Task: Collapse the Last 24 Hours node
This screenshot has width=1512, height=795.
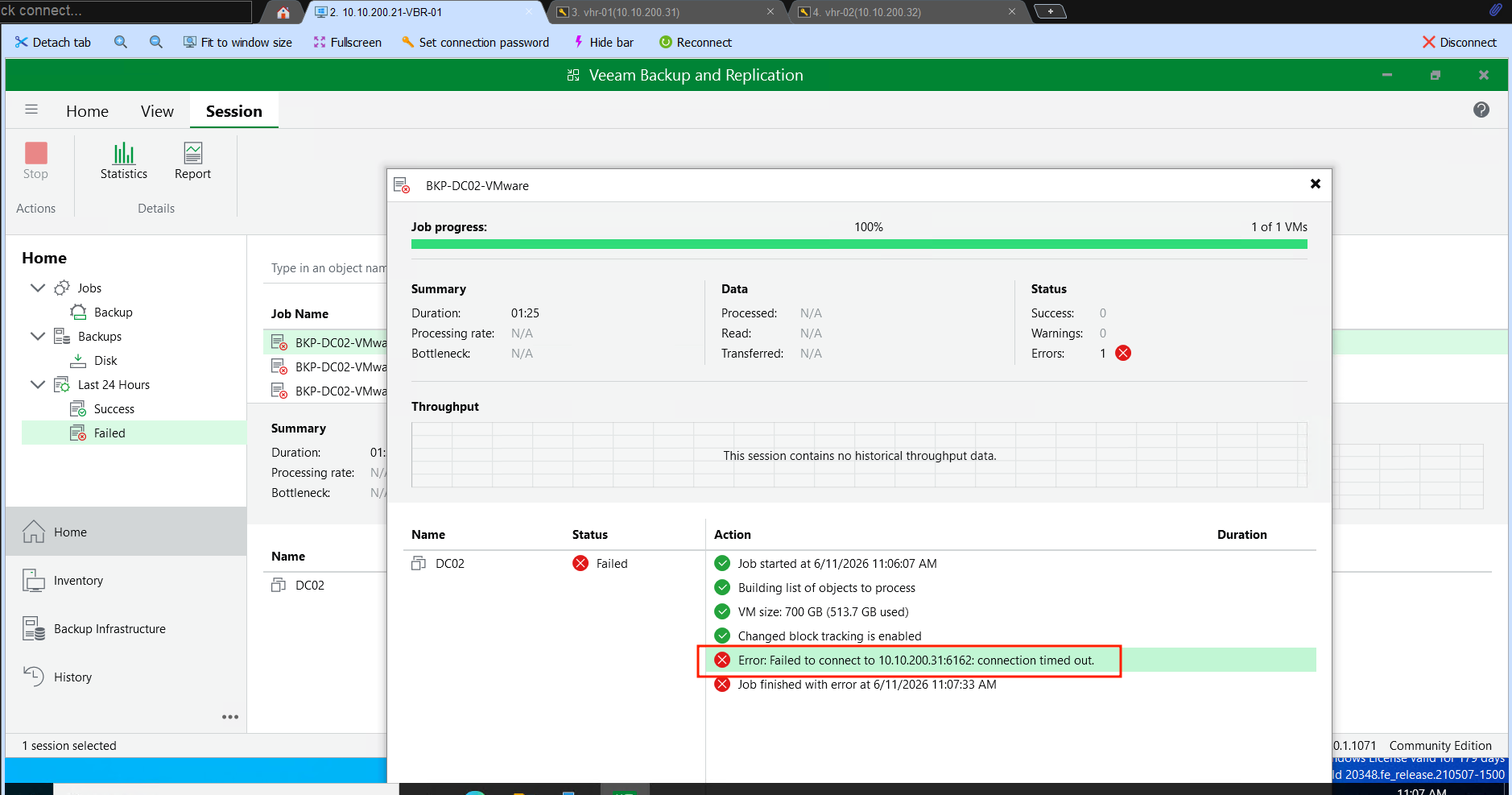Action: click(37, 384)
